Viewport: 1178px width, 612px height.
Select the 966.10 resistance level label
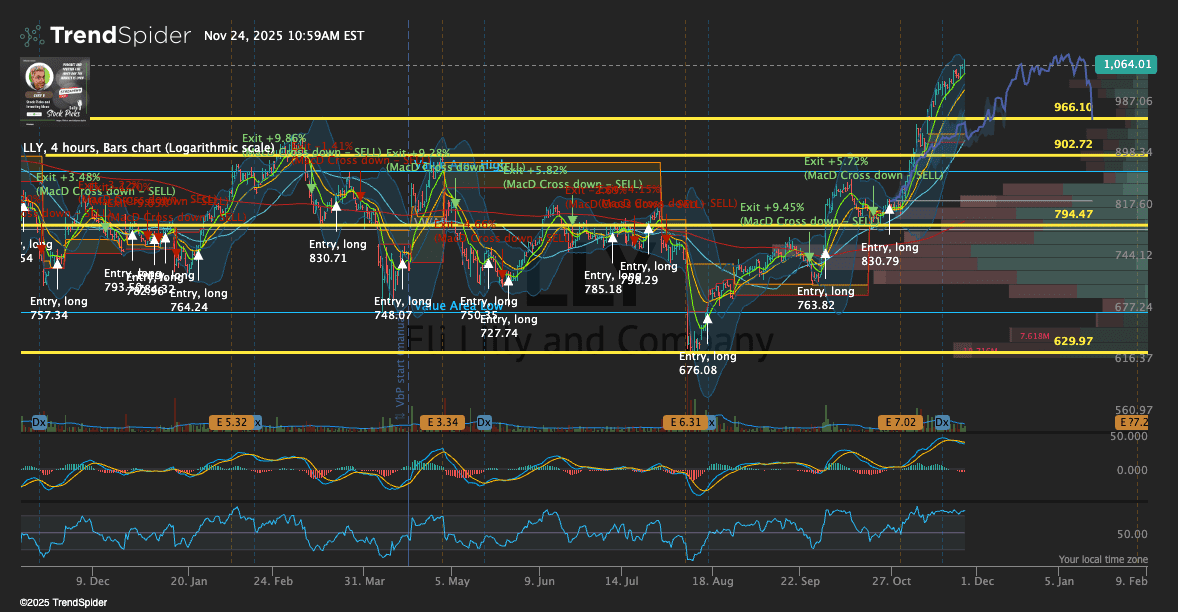coord(1072,107)
